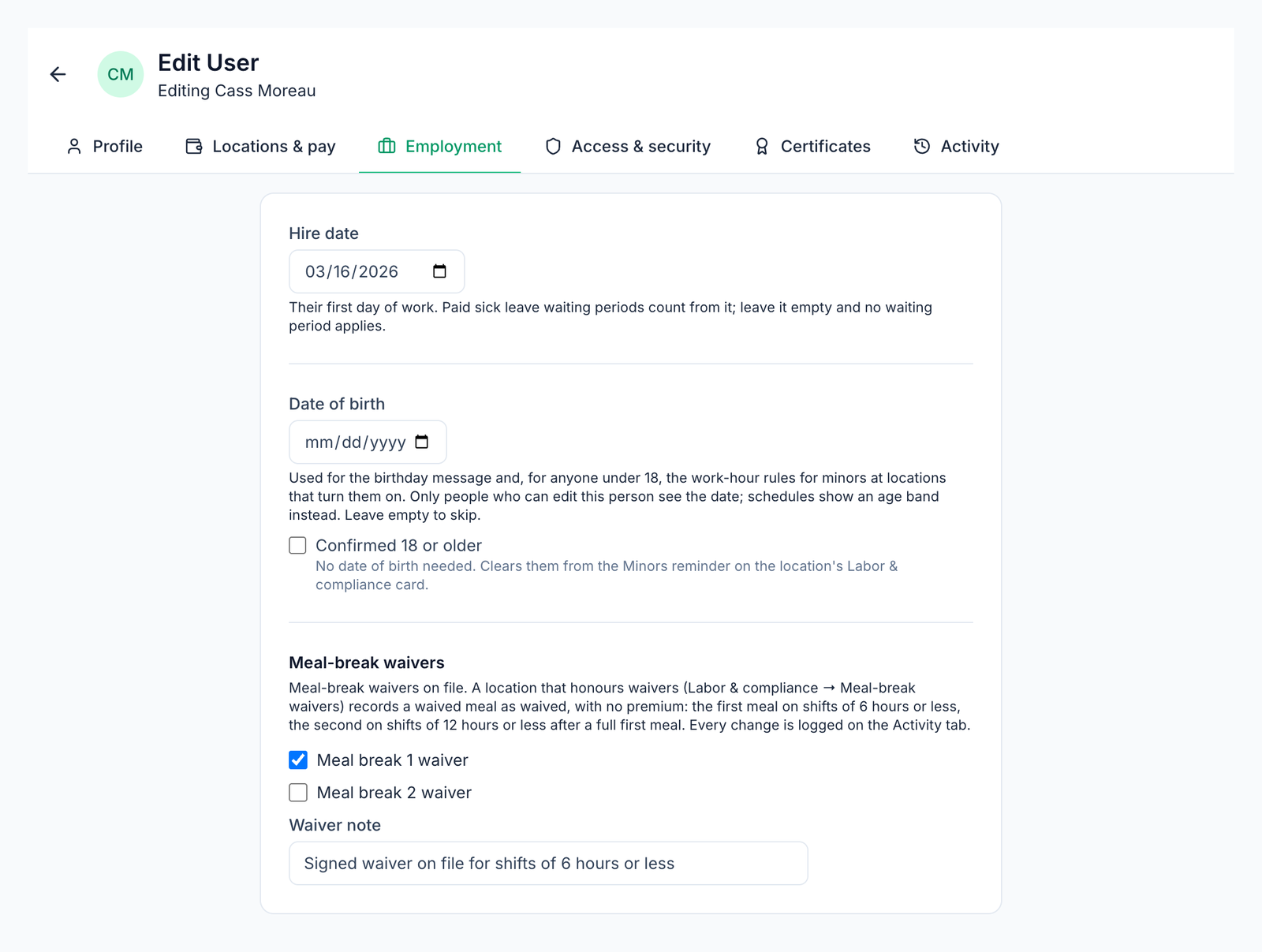Click the "Hire date" label
1262x952 pixels.
[323, 233]
